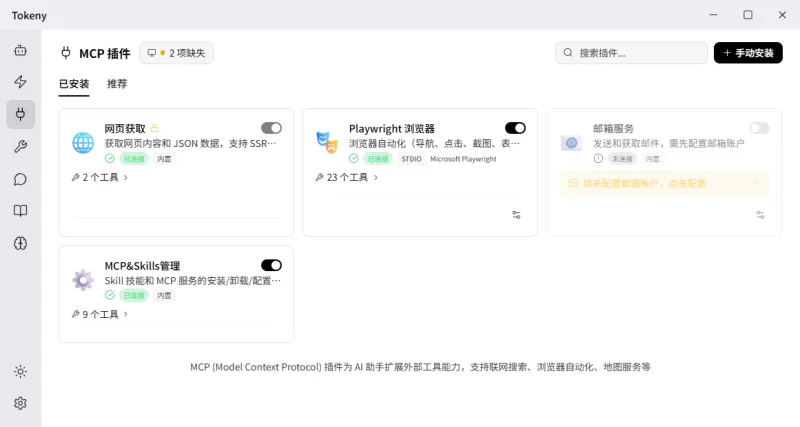Click Microsoft Playwright label

coord(463,159)
